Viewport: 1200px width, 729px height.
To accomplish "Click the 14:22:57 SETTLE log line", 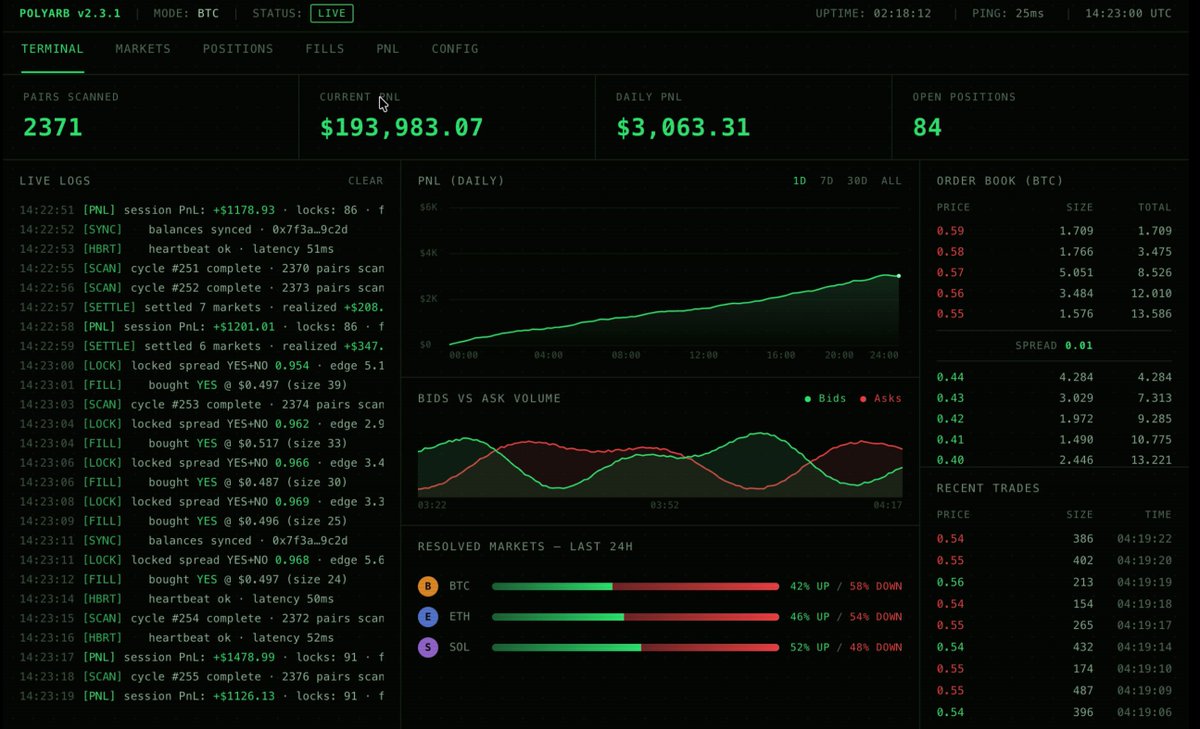I will click(201, 307).
